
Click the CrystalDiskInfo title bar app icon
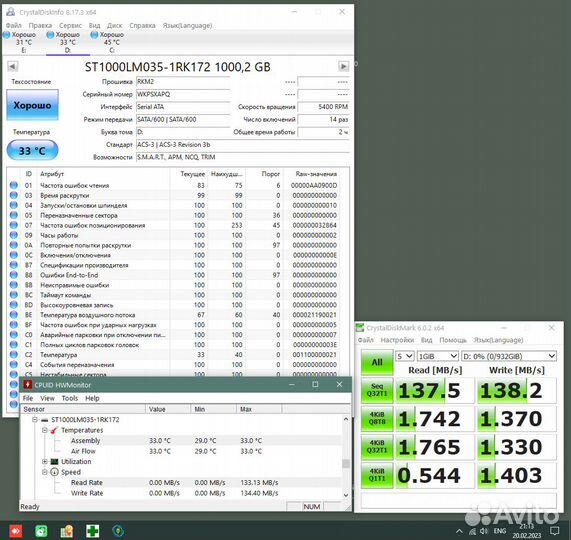pos(11,12)
